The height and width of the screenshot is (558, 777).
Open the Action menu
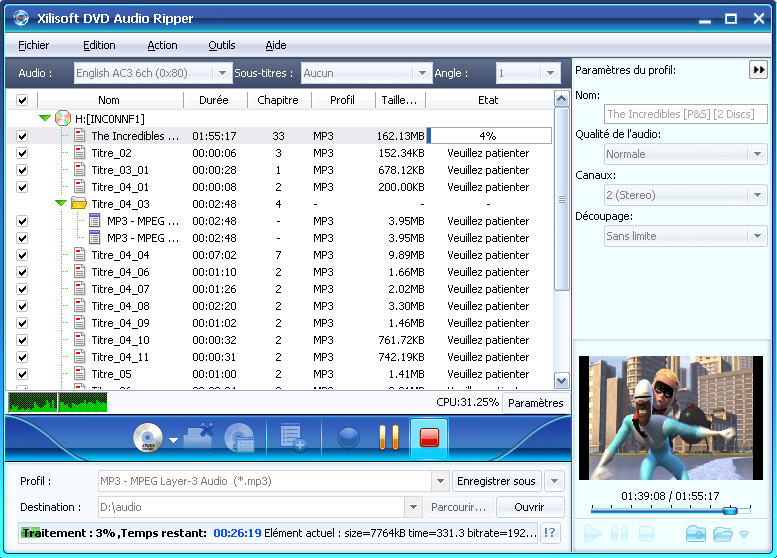click(x=162, y=45)
